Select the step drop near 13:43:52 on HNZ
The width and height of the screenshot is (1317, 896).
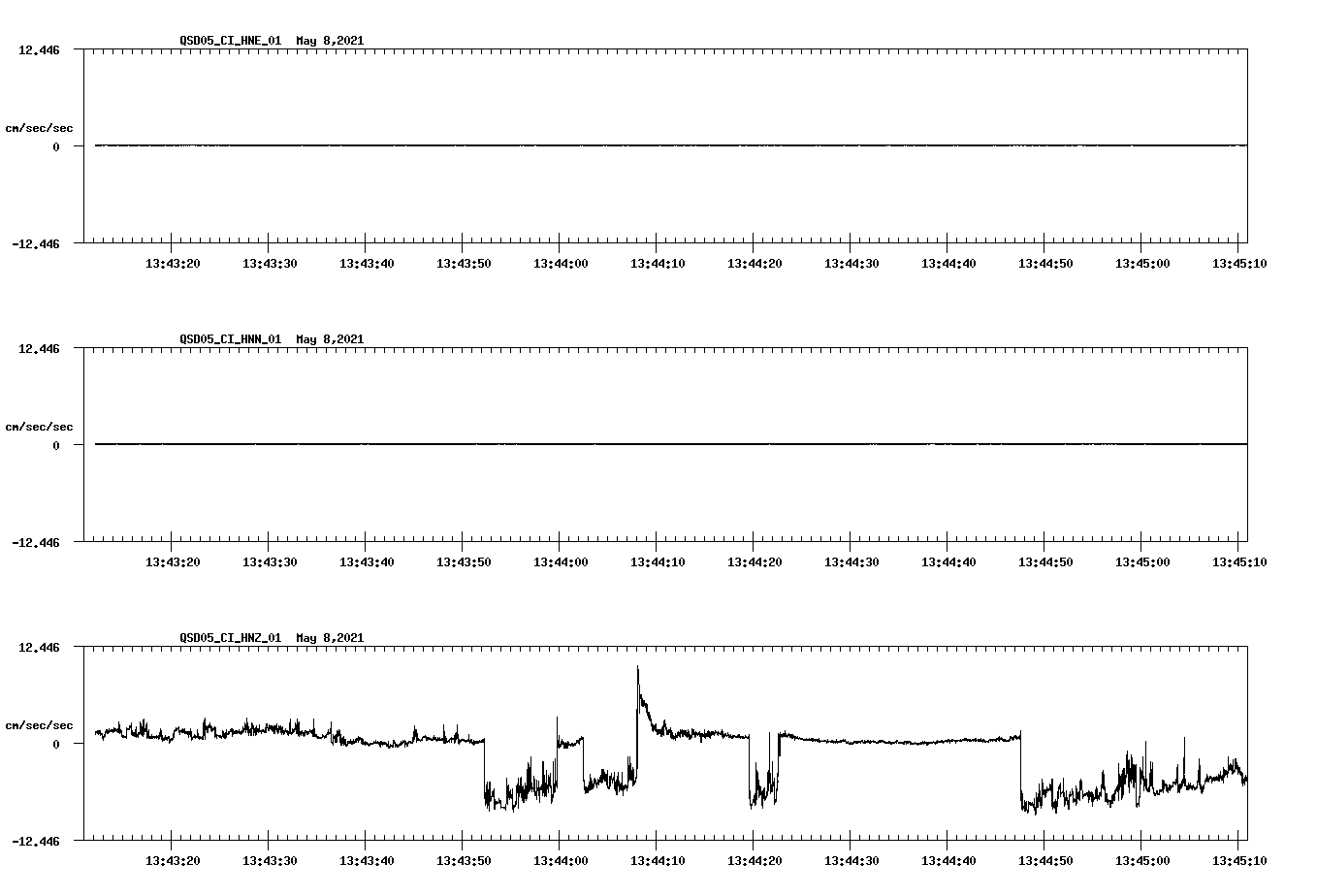tap(485, 771)
